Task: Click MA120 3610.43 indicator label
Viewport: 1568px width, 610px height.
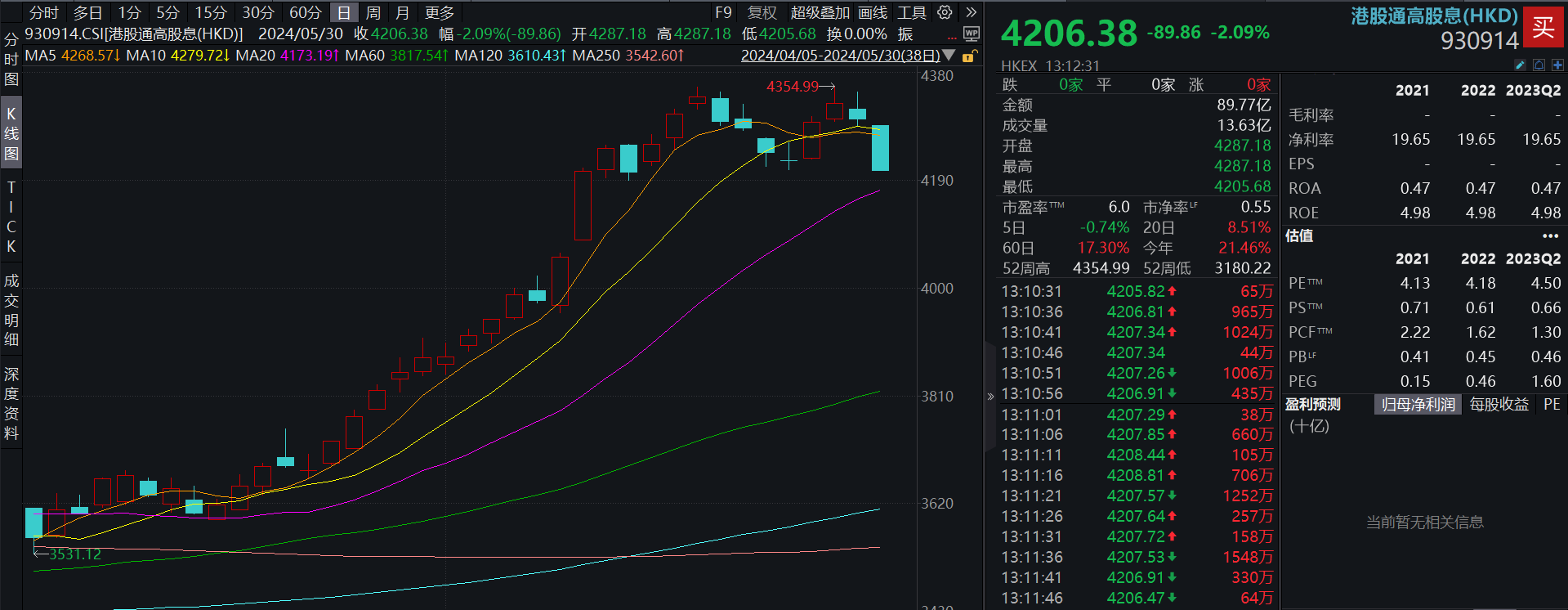Action: coord(511,56)
